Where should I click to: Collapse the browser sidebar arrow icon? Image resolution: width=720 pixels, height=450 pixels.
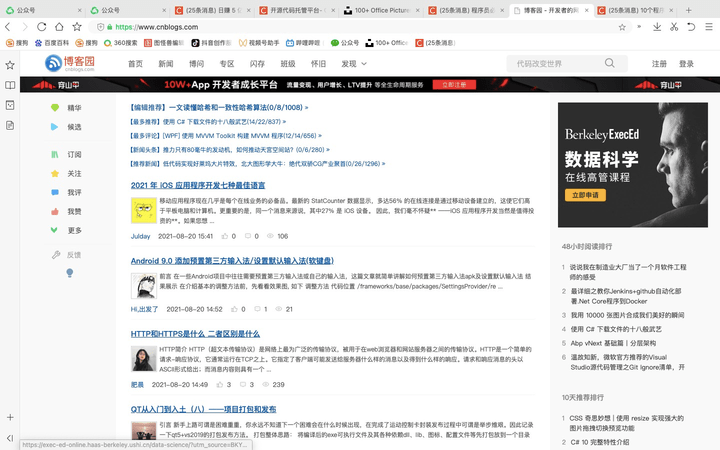click(10, 438)
